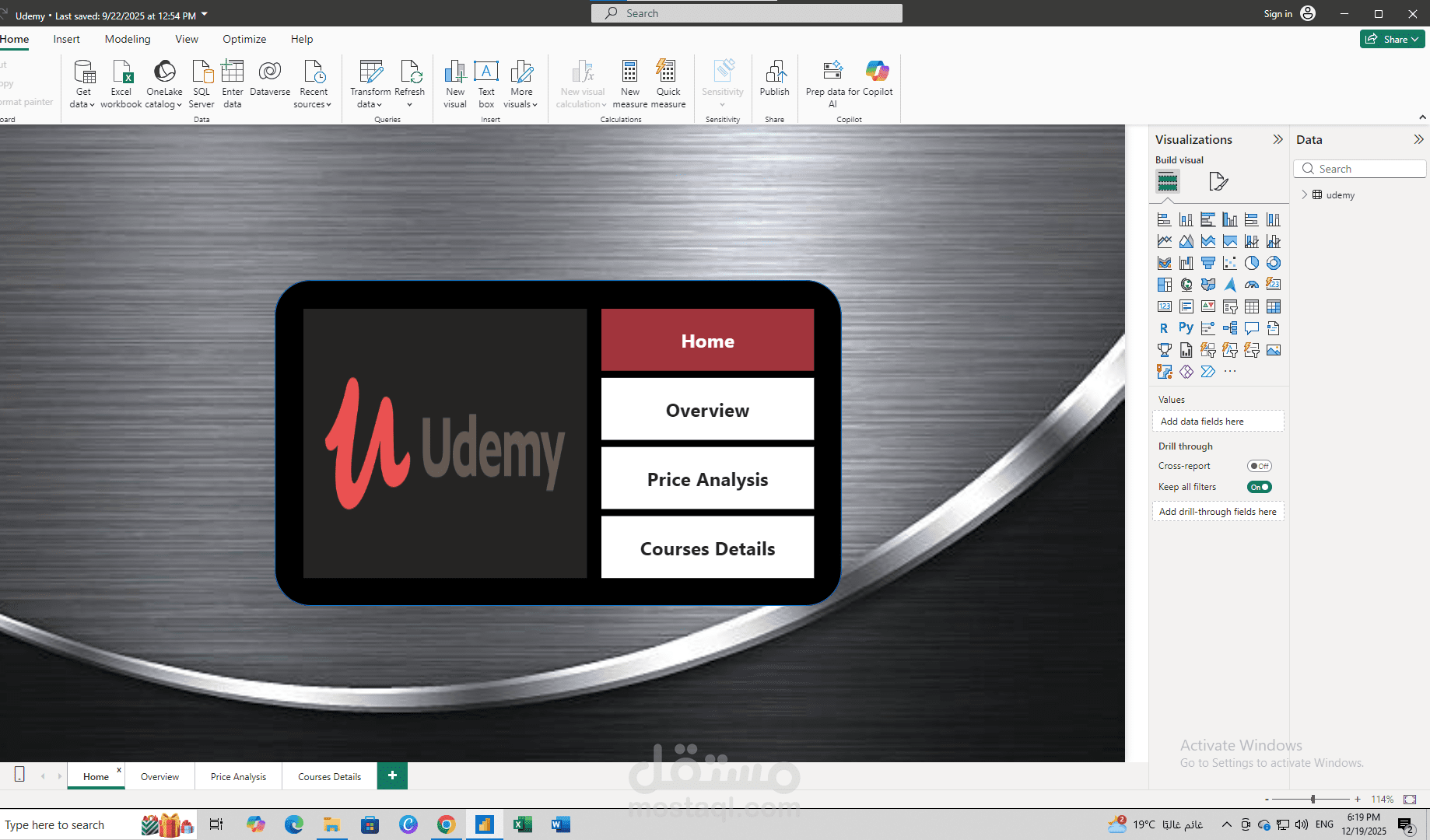Viewport: 1430px width, 840px height.
Task: Switch to the Modeling ribbon tab
Action: click(128, 39)
